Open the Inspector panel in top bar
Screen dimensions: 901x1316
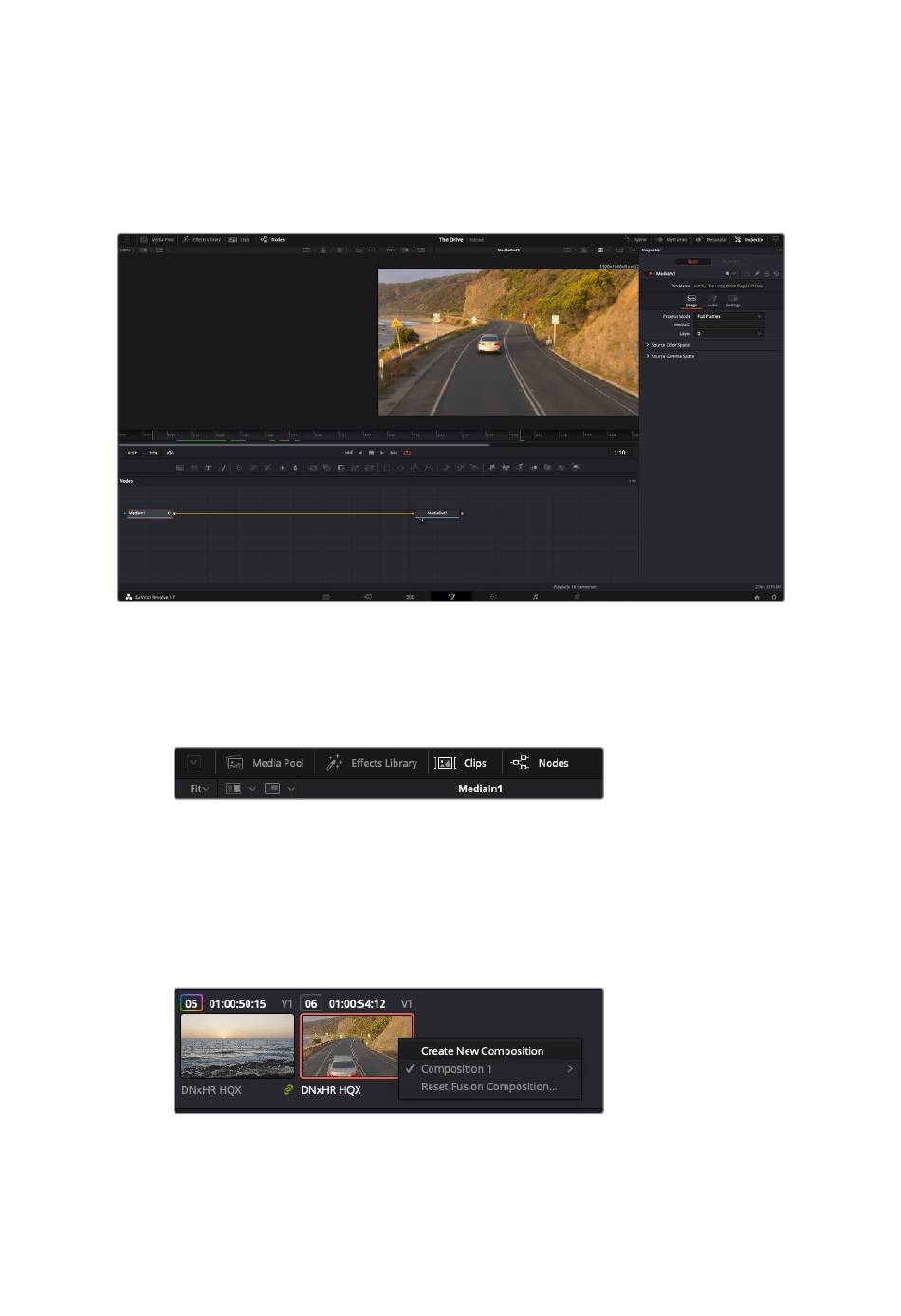click(x=748, y=240)
